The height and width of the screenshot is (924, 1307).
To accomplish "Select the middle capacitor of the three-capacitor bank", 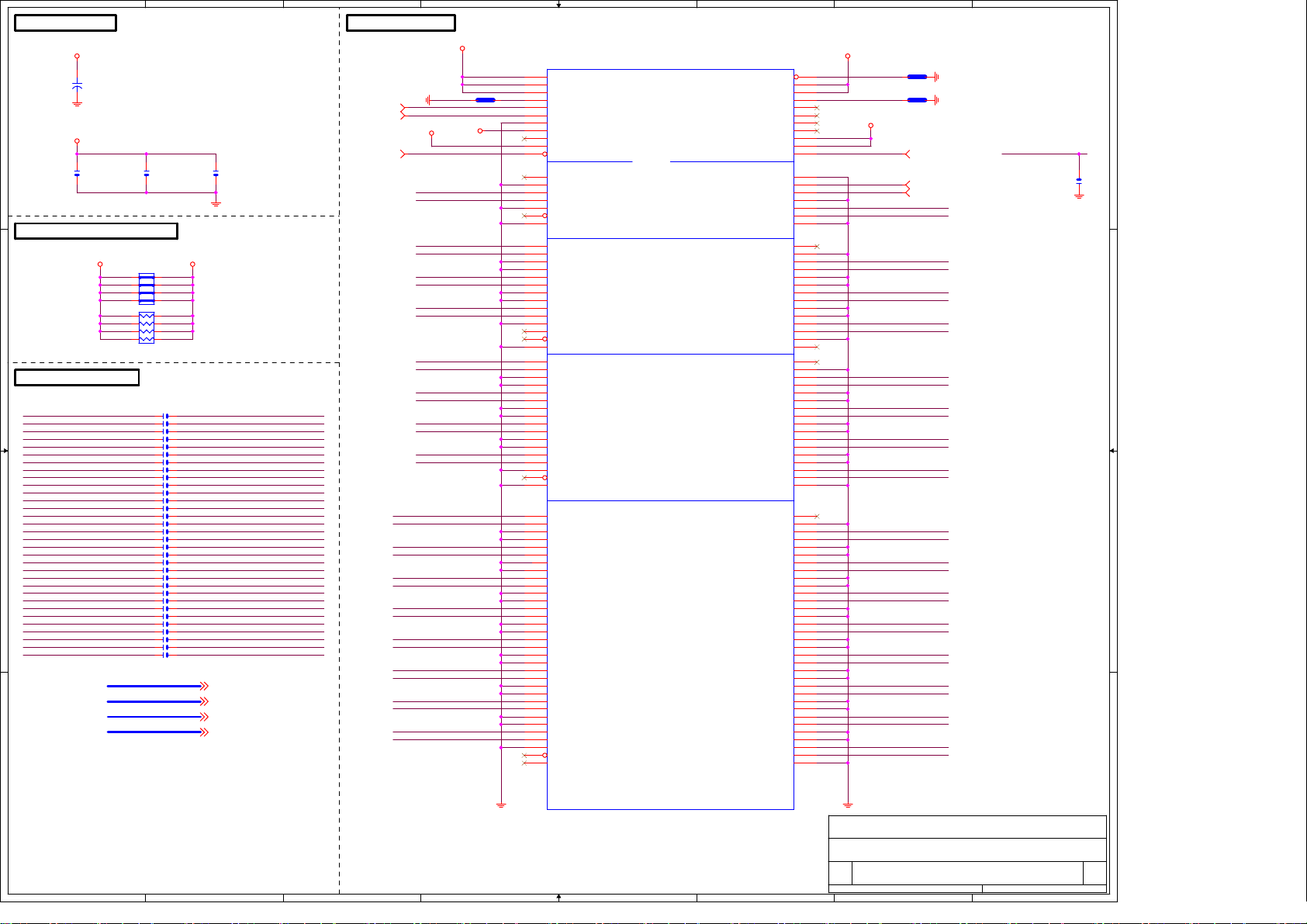I will click(147, 174).
